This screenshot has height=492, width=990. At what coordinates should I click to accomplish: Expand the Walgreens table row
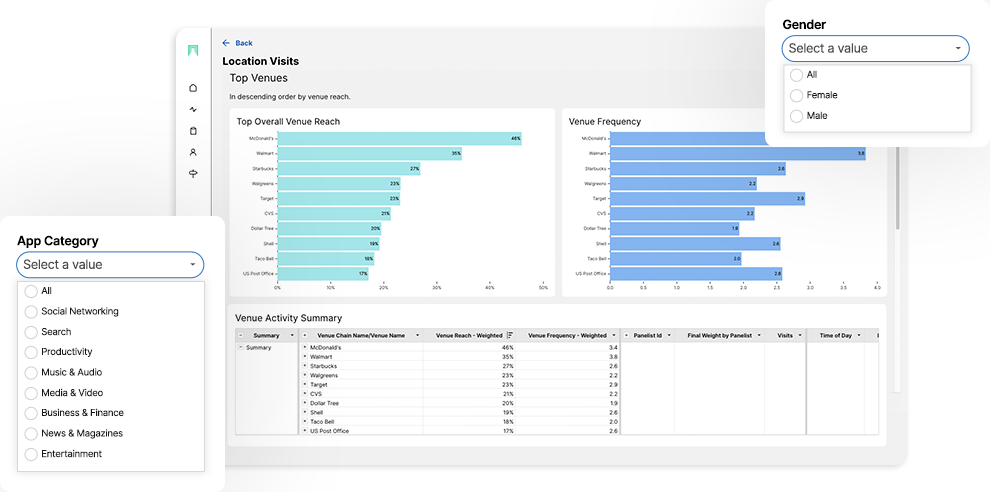[305, 375]
